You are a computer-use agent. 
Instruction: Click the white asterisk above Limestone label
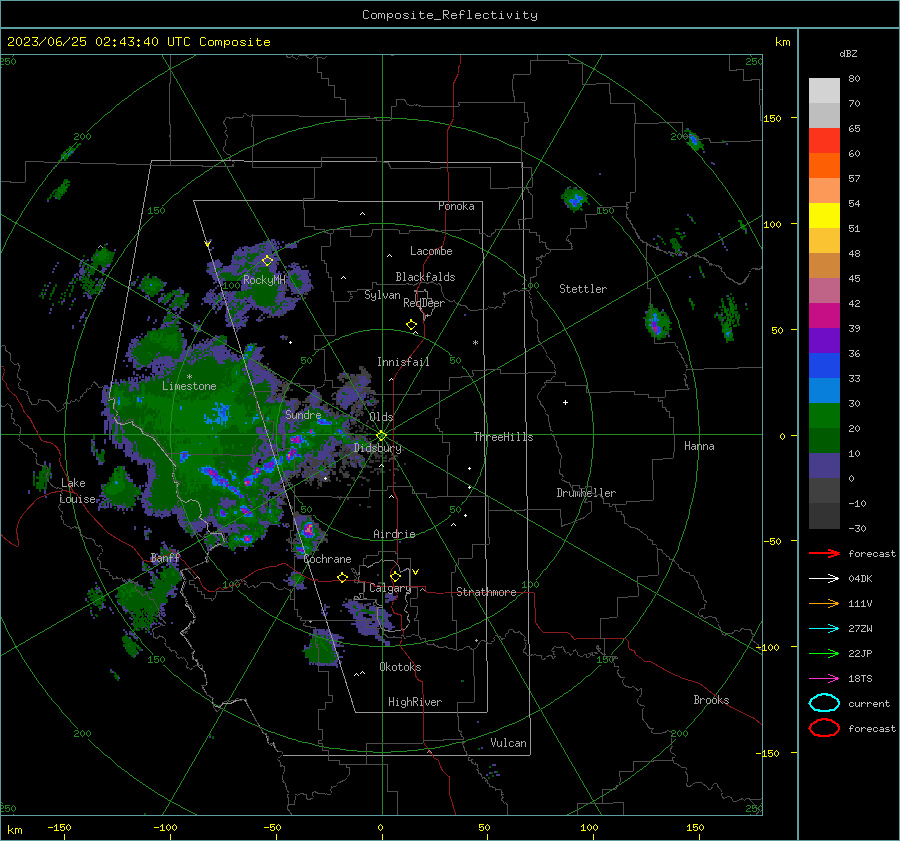[x=189, y=377]
